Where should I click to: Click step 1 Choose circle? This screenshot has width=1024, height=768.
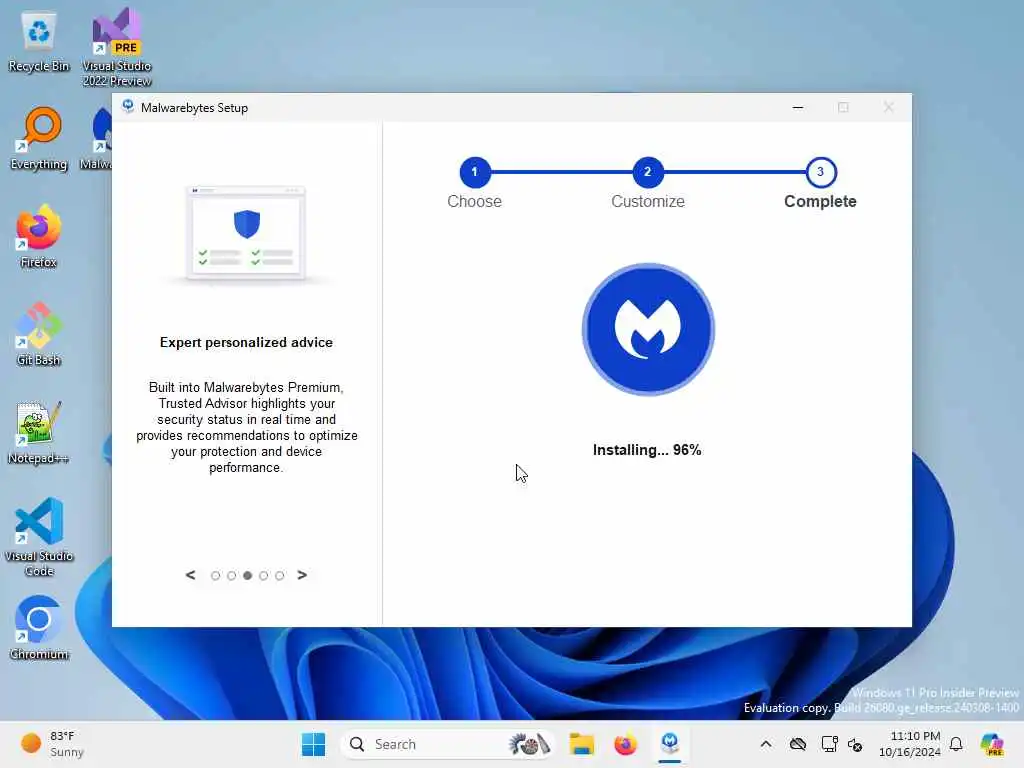click(x=474, y=172)
